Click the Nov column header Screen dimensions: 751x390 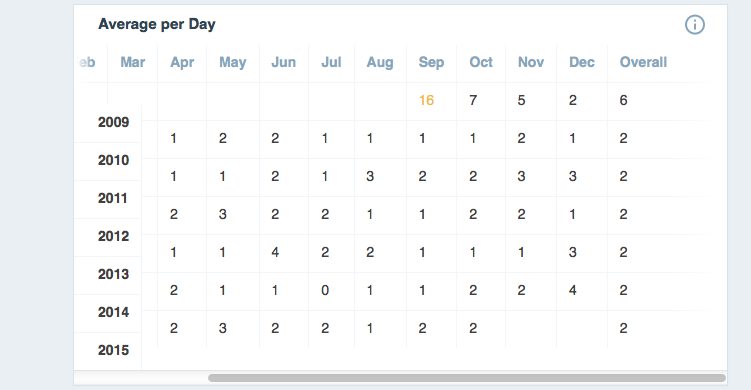[531, 62]
